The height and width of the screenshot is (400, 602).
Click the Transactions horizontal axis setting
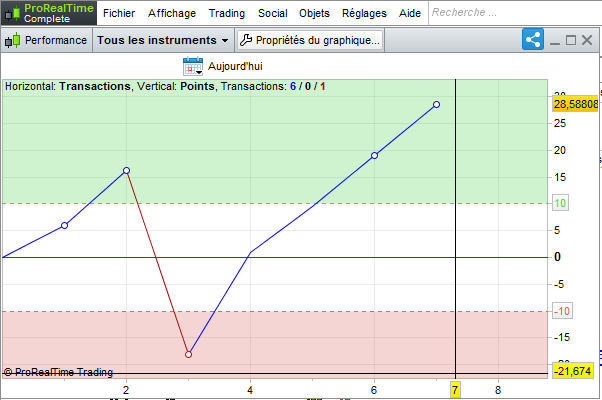coord(95,86)
